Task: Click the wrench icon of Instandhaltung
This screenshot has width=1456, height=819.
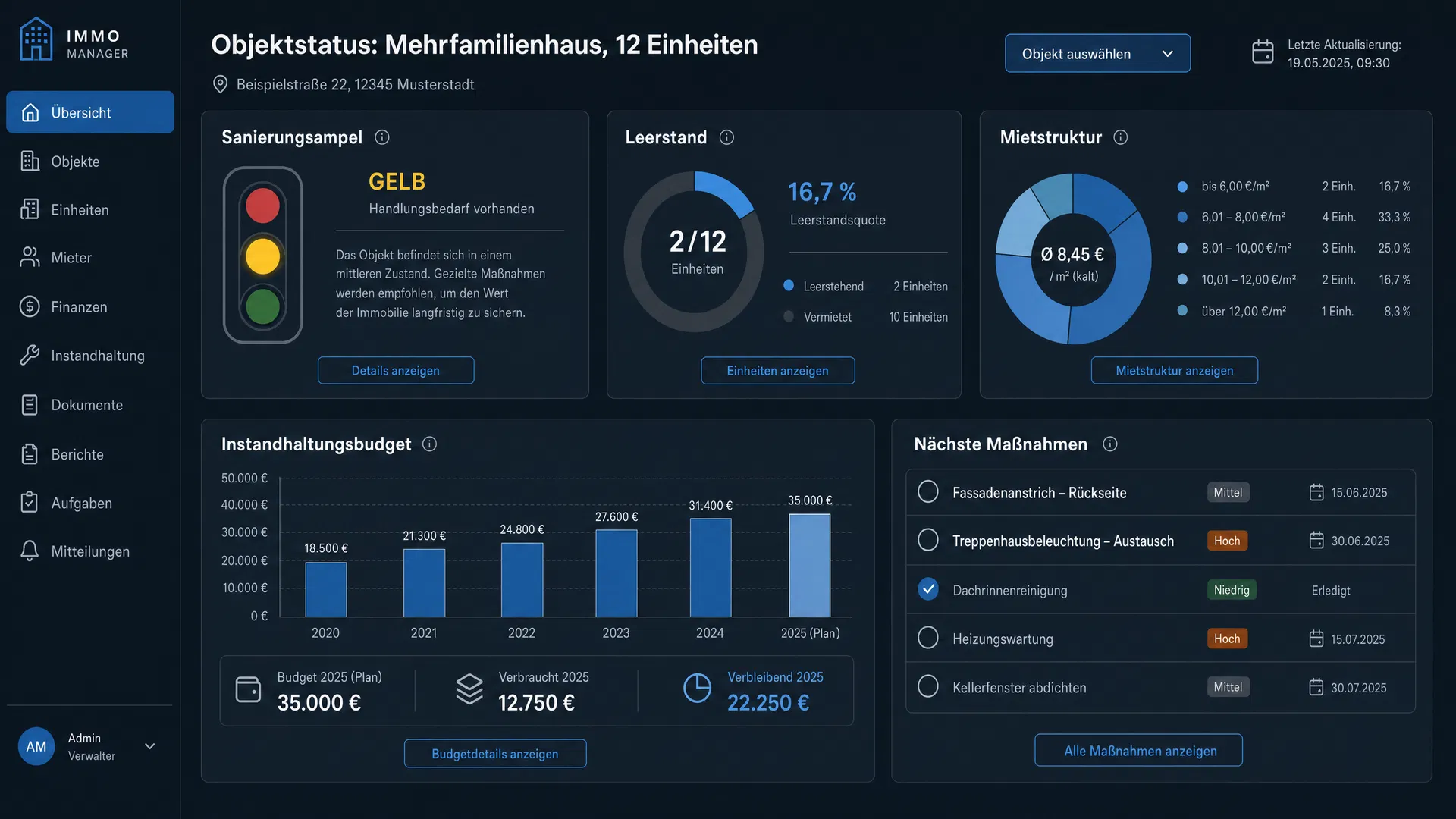Action: pyautogui.click(x=30, y=355)
